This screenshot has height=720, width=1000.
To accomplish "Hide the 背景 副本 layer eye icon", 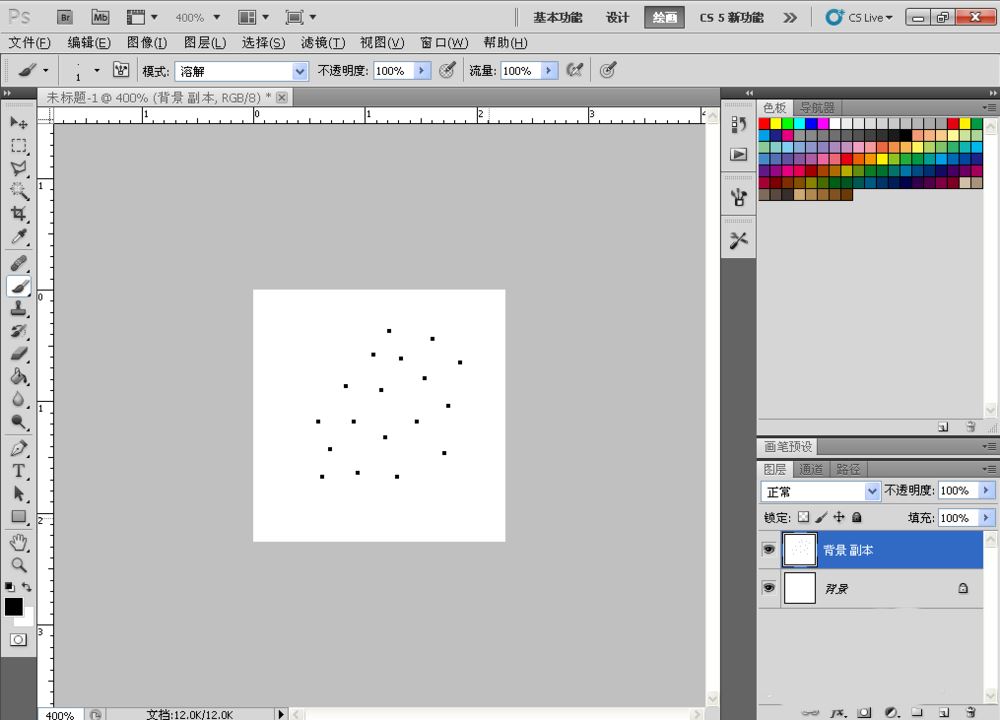I will click(768, 549).
